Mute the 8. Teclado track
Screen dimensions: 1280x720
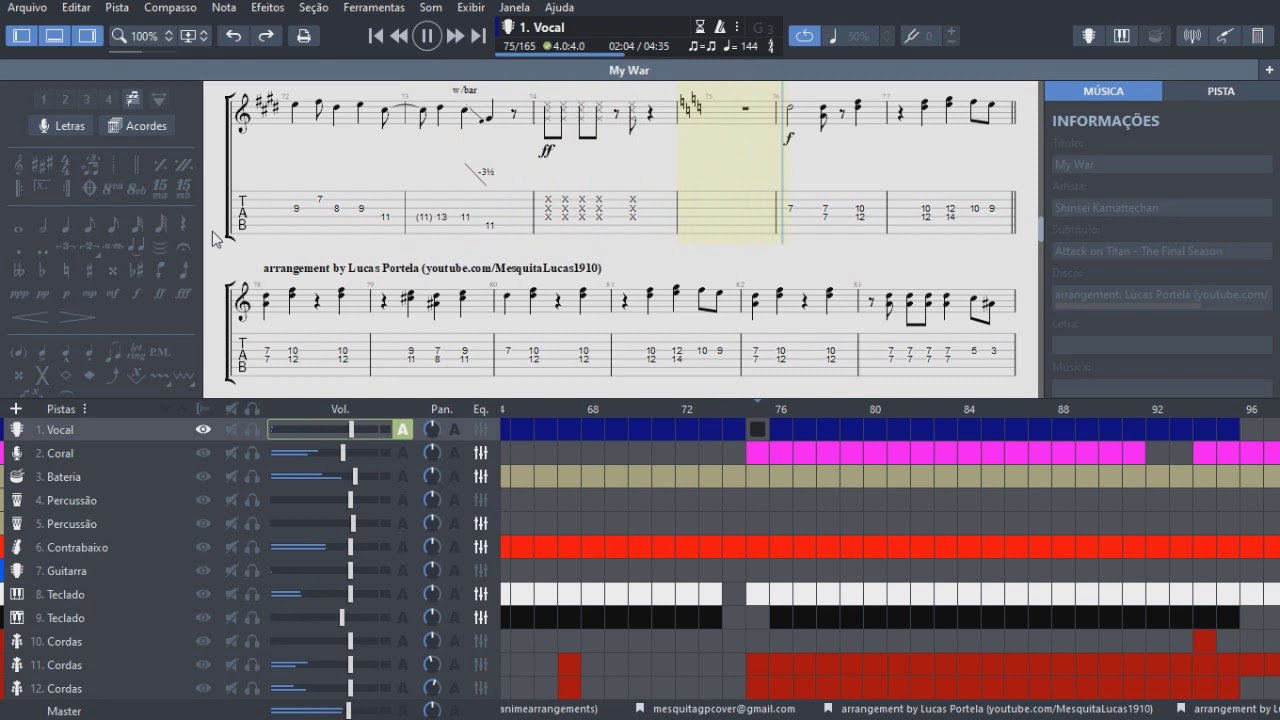231,594
